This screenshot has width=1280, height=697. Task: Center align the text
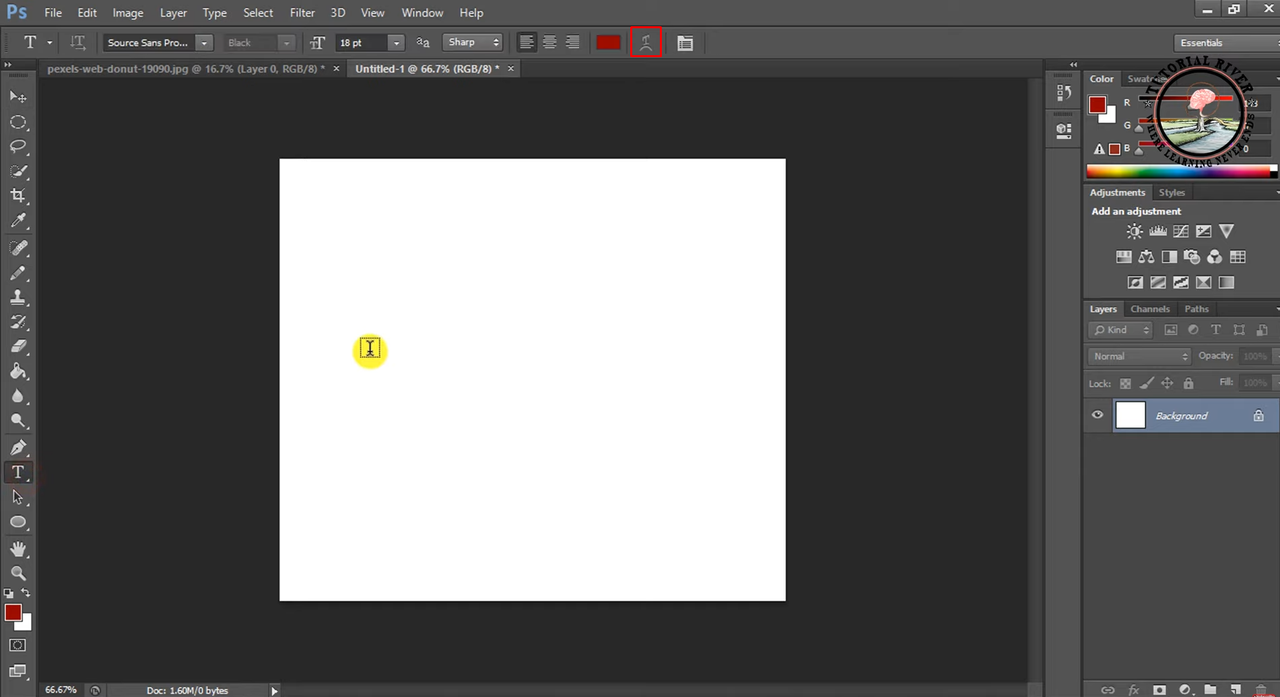point(549,43)
